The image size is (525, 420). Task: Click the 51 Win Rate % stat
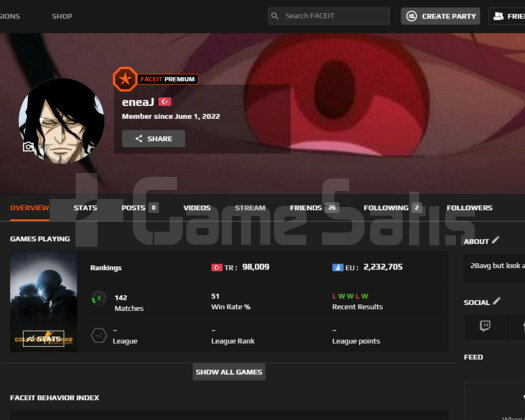tap(231, 301)
